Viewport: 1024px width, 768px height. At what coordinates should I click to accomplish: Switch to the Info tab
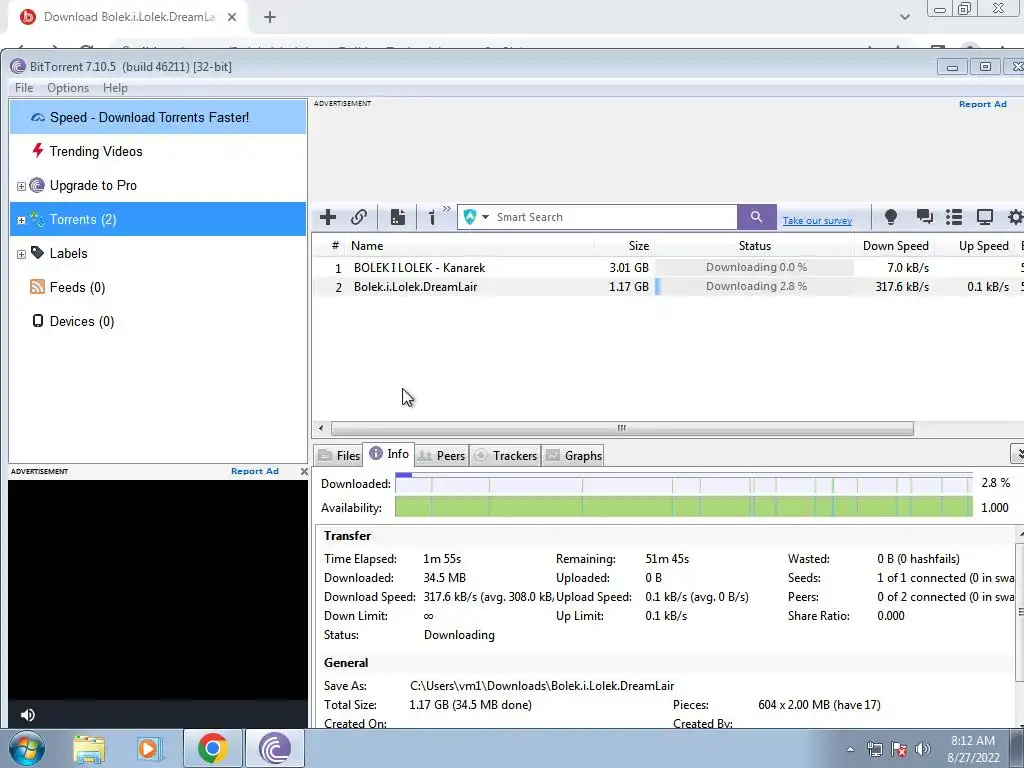[x=389, y=454]
